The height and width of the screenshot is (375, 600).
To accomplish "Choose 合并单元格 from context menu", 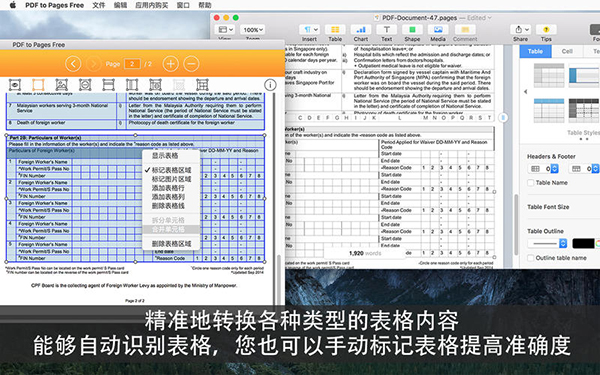I will [171, 230].
